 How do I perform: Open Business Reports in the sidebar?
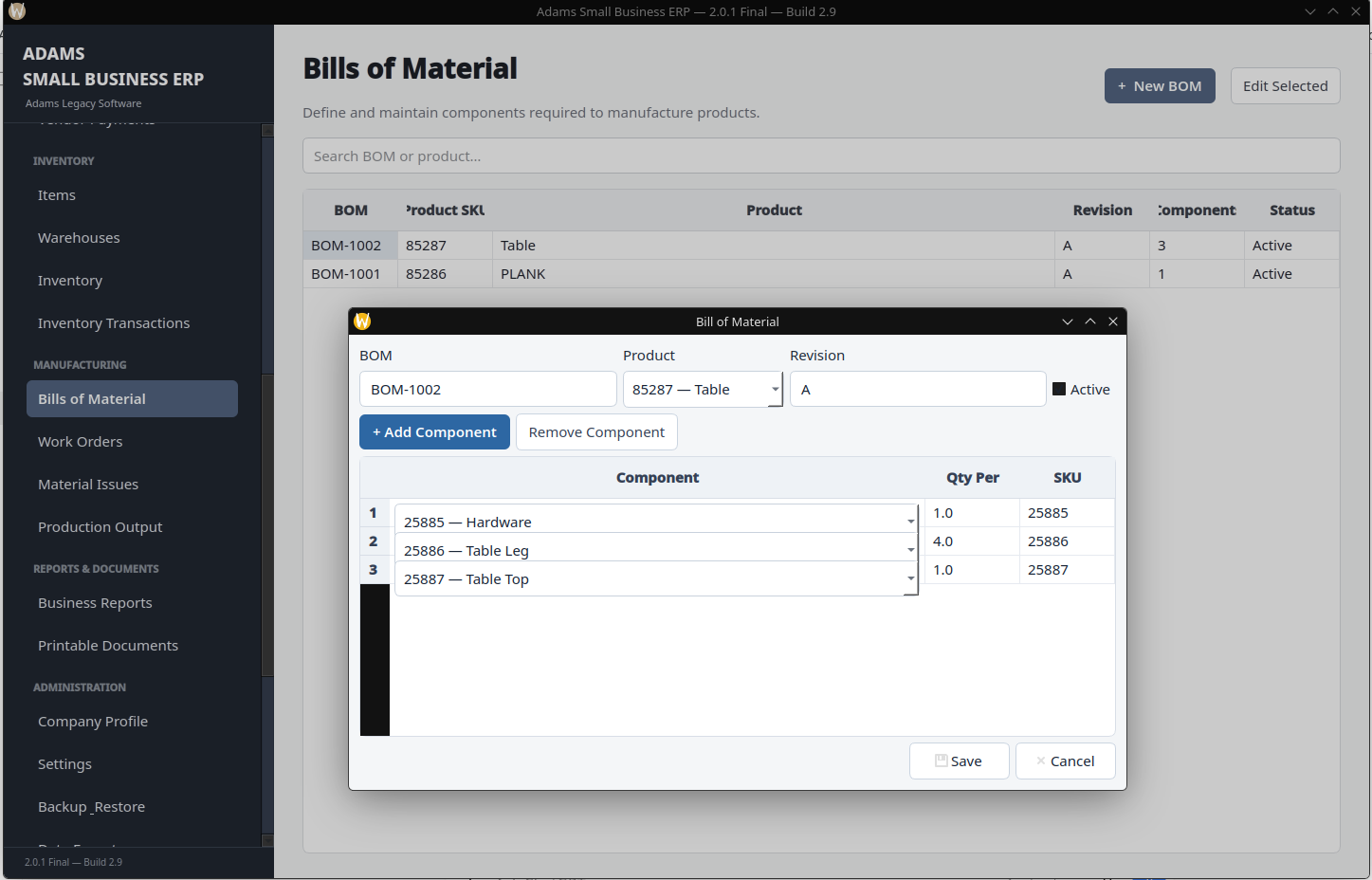click(132, 603)
